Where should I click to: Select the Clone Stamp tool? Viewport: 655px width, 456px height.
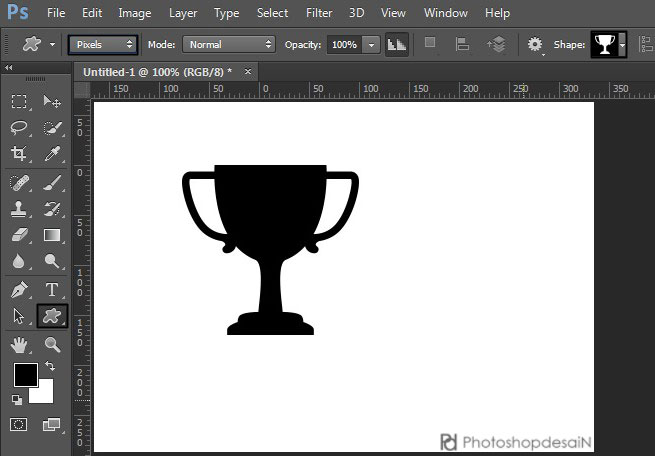pos(19,209)
